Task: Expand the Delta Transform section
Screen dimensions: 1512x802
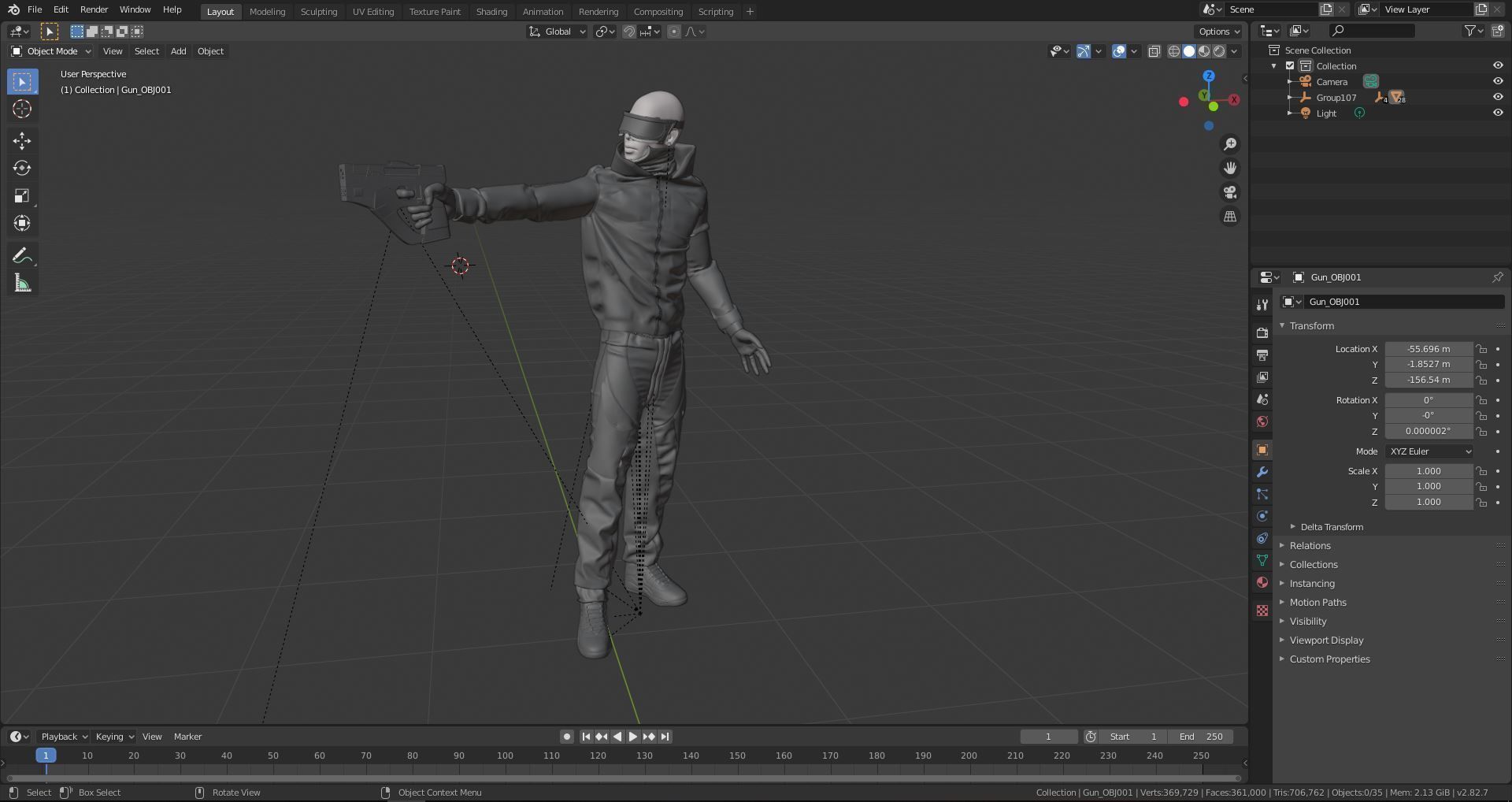Action: click(1332, 527)
